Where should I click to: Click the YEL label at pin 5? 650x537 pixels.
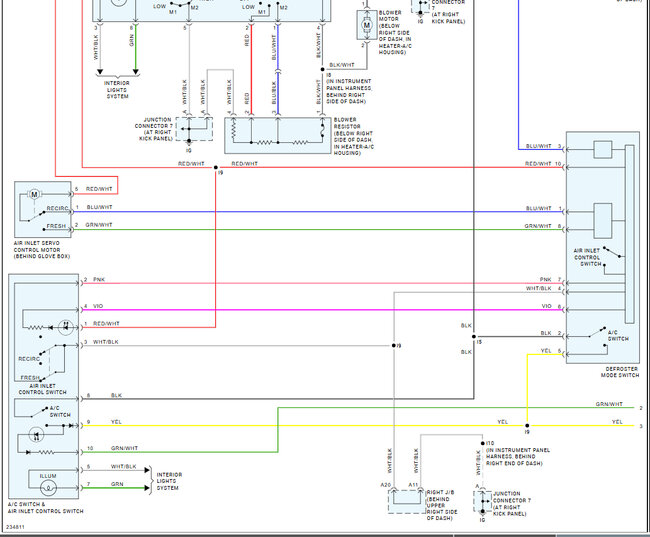[546, 351]
